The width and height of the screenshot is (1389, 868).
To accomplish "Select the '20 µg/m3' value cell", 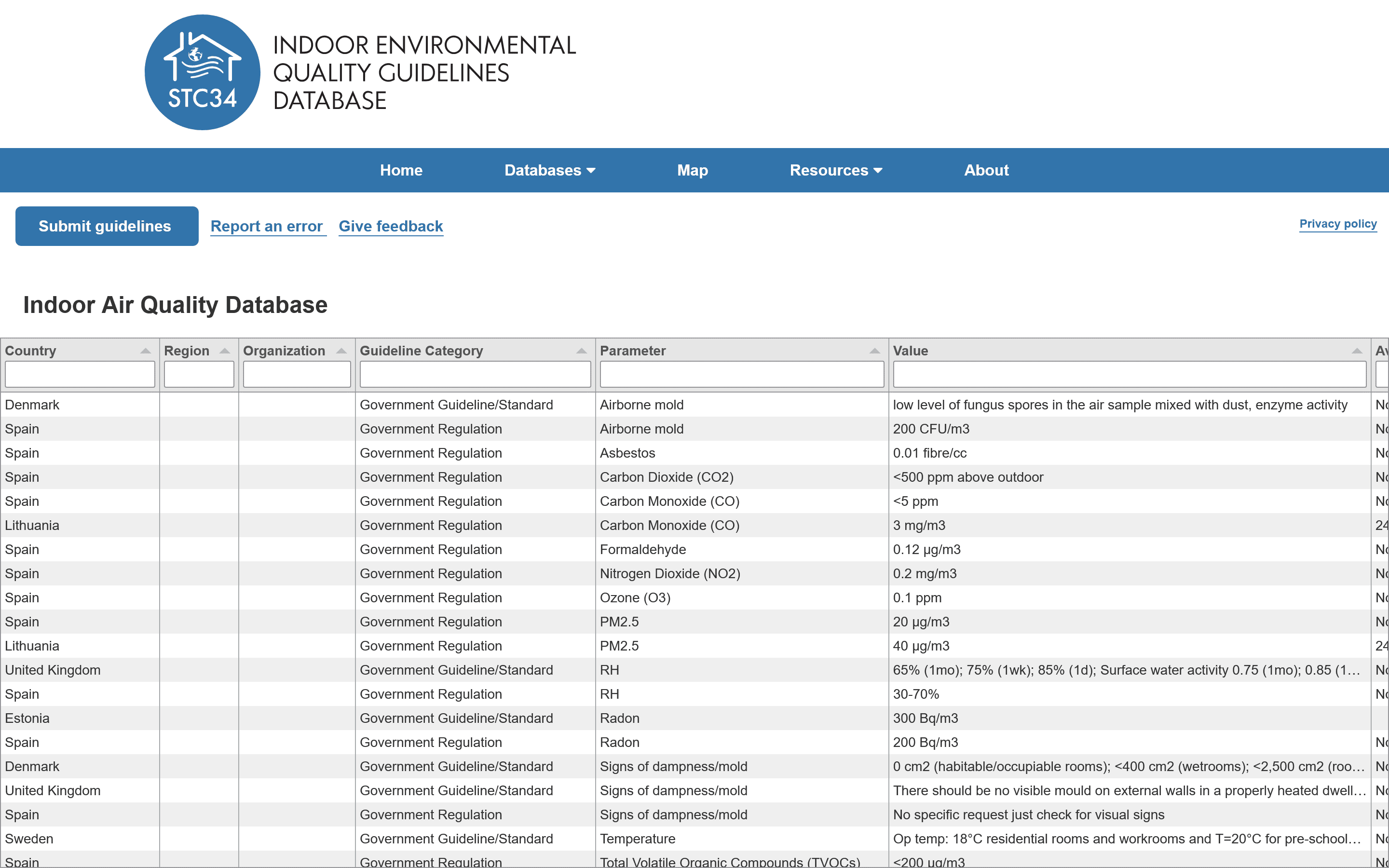I will tap(1130, 622).
